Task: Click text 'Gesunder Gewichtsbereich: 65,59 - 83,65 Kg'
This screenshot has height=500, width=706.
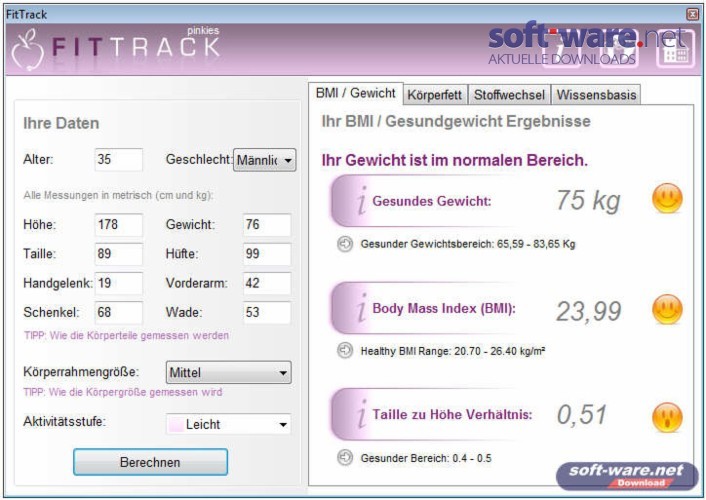Action: [468, 244]
